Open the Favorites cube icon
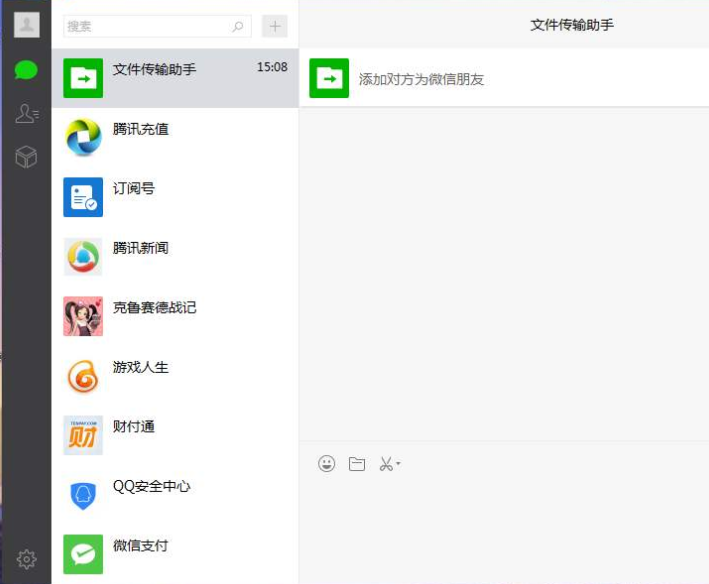 [x=27, y=157]
